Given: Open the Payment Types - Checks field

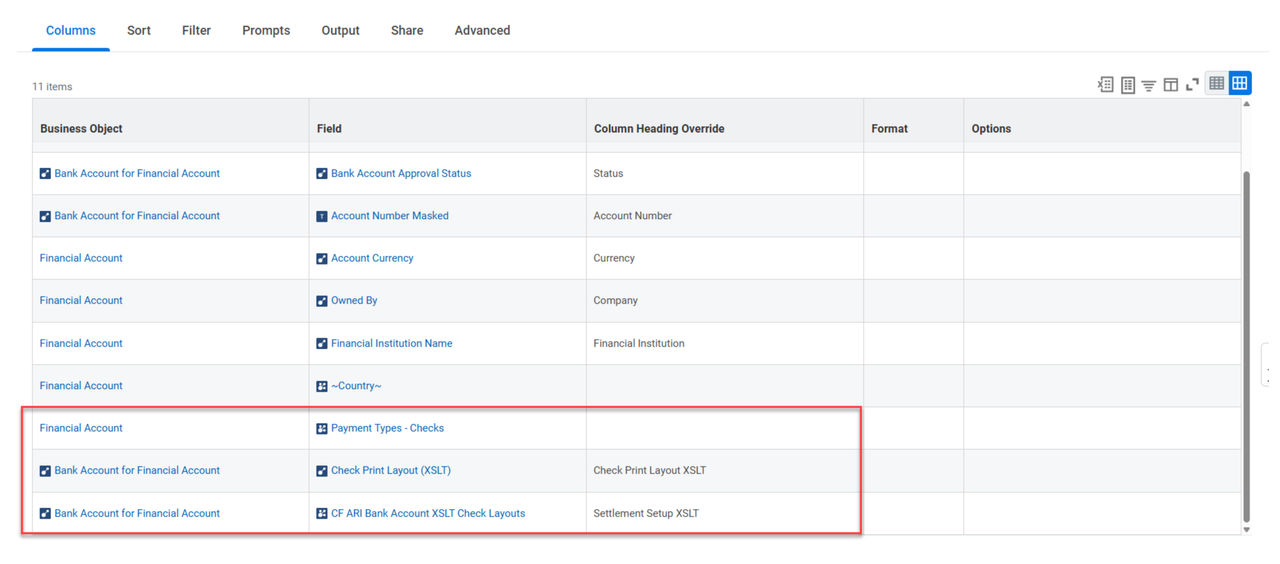Looking at the screenshot, I should click(387, 428).
